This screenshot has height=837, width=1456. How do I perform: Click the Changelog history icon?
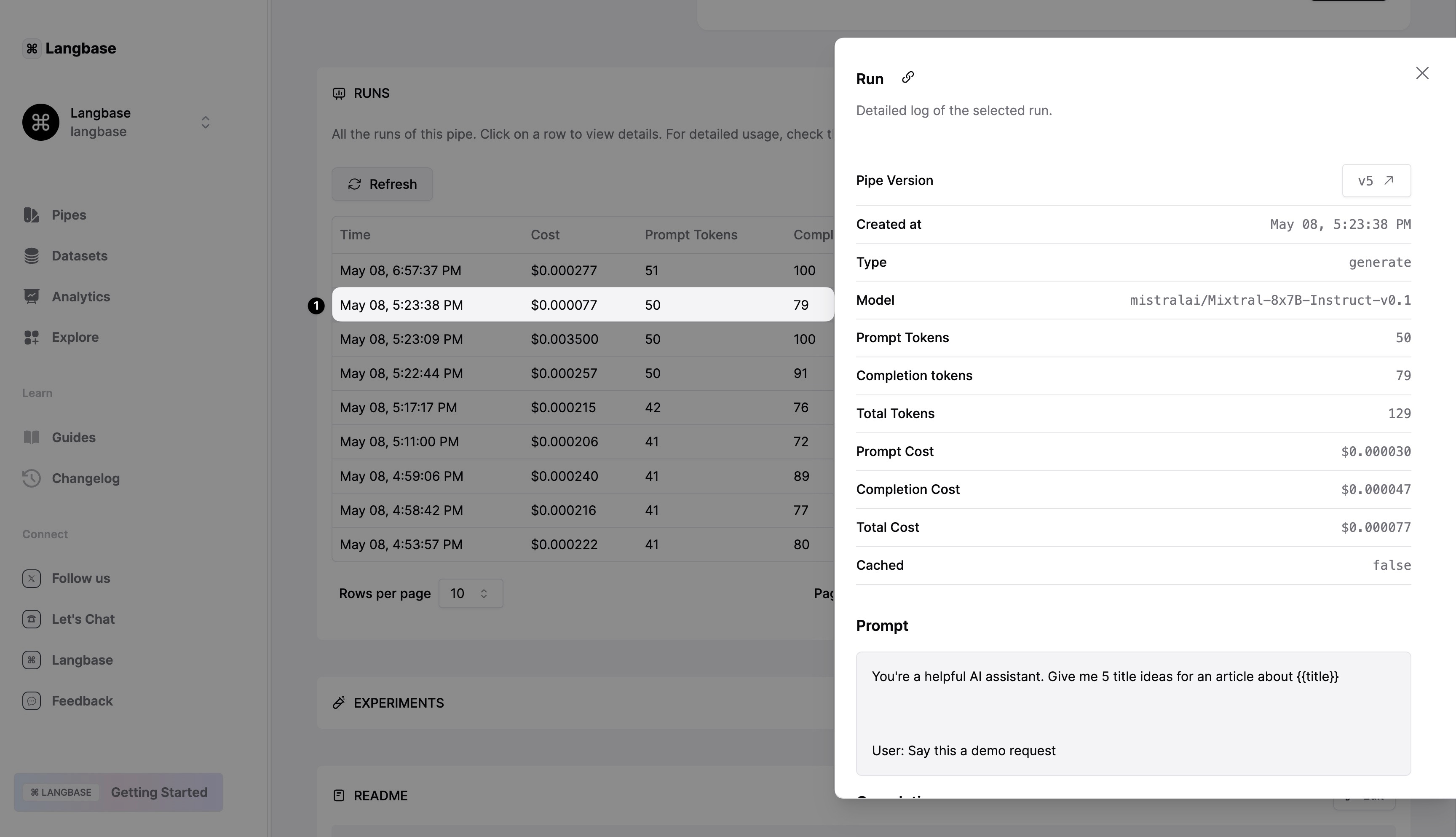pyautogui.click(x=32, y=478)
